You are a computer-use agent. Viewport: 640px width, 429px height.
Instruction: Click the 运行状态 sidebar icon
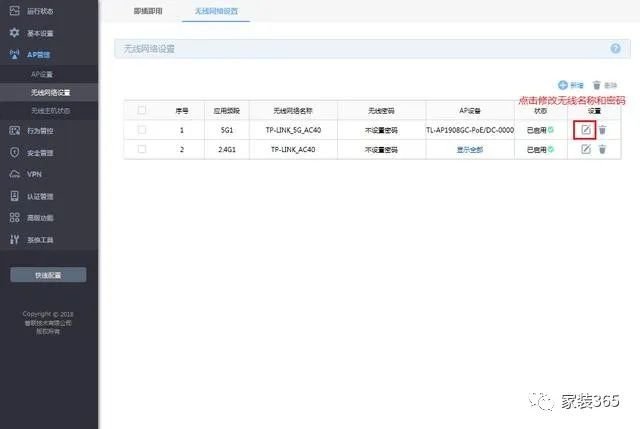click(x=14, y=11)
